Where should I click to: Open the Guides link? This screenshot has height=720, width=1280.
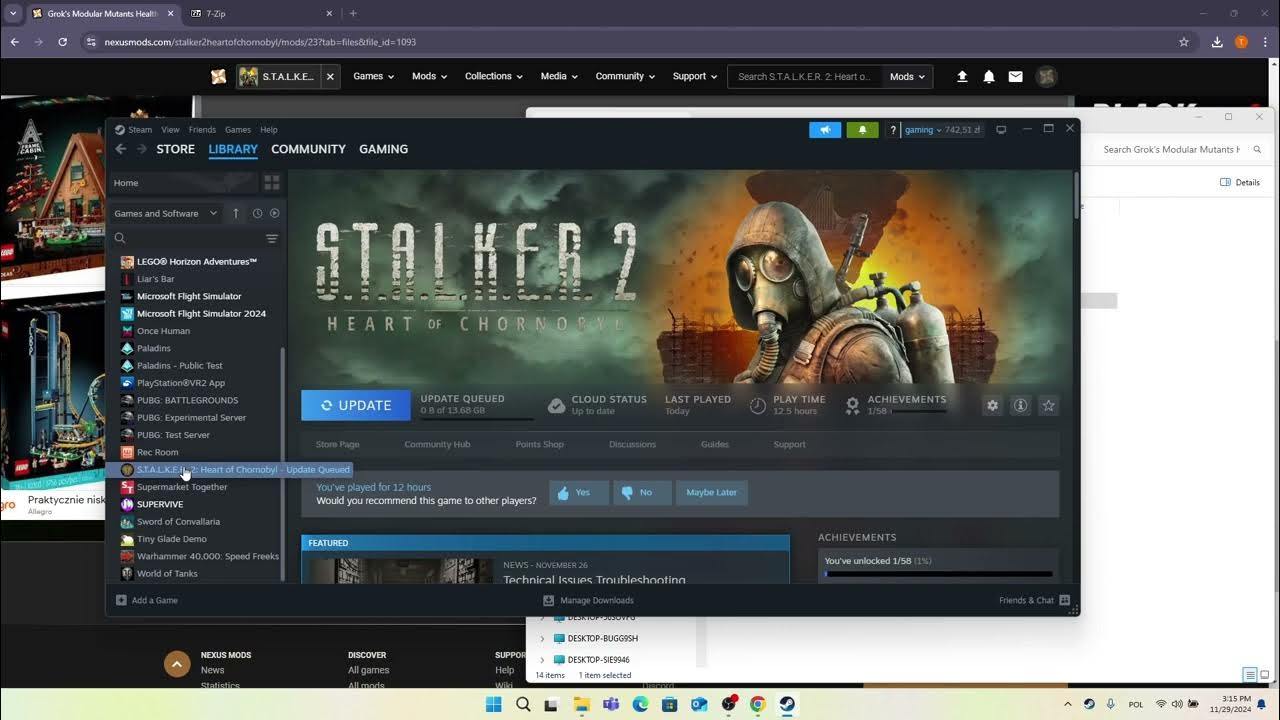[x=714, y=444]
